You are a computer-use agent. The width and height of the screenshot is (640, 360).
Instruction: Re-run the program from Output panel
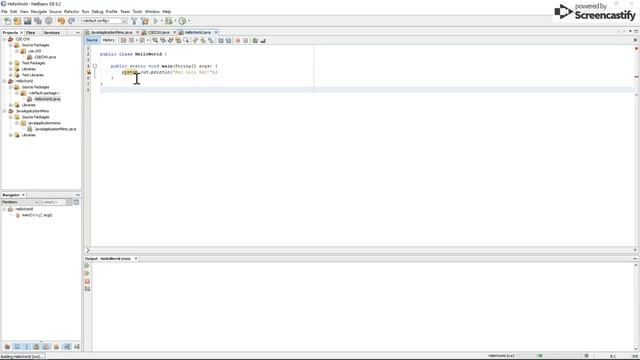point(87,266)
